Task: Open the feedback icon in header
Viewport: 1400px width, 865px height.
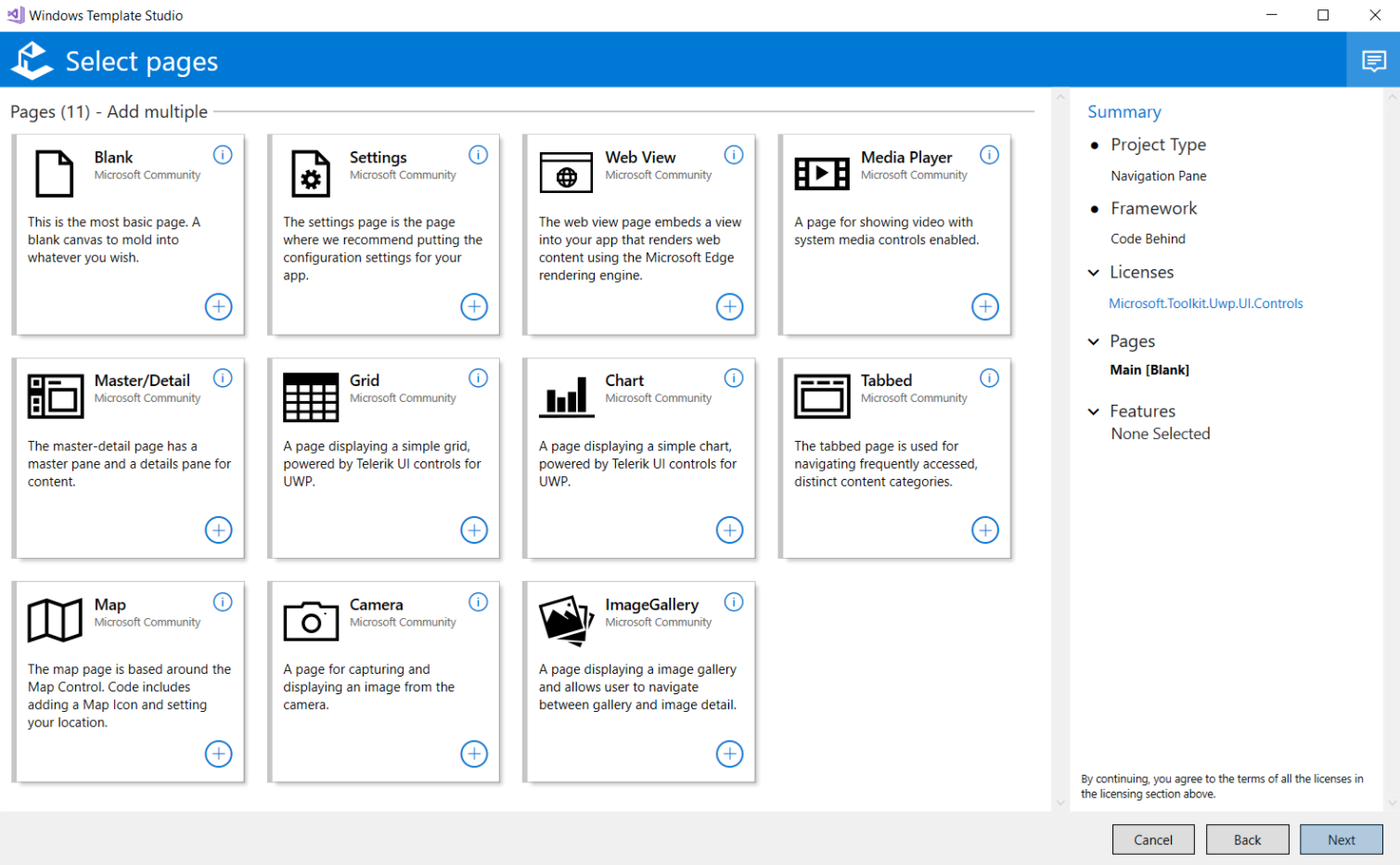Action: coord(1373,61)
